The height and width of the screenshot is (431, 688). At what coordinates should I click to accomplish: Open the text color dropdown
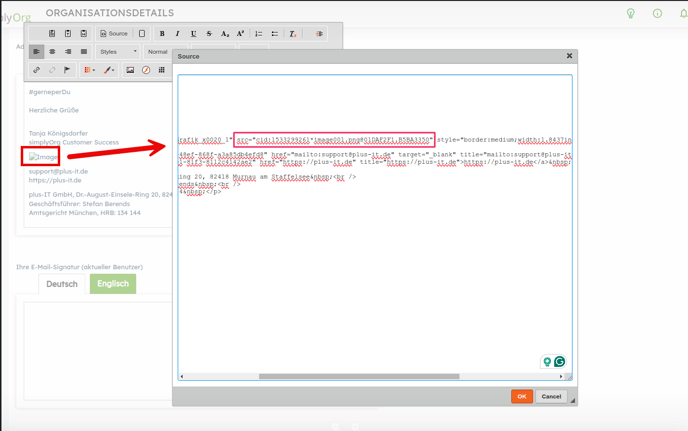coord(90,70)
